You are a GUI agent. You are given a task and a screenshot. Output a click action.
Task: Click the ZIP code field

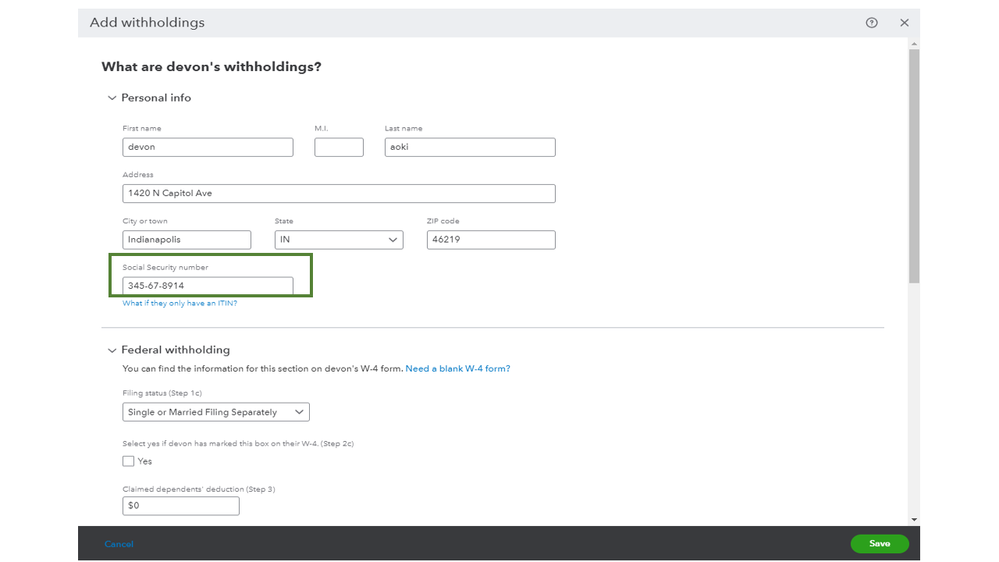click(x=490, y=240)
